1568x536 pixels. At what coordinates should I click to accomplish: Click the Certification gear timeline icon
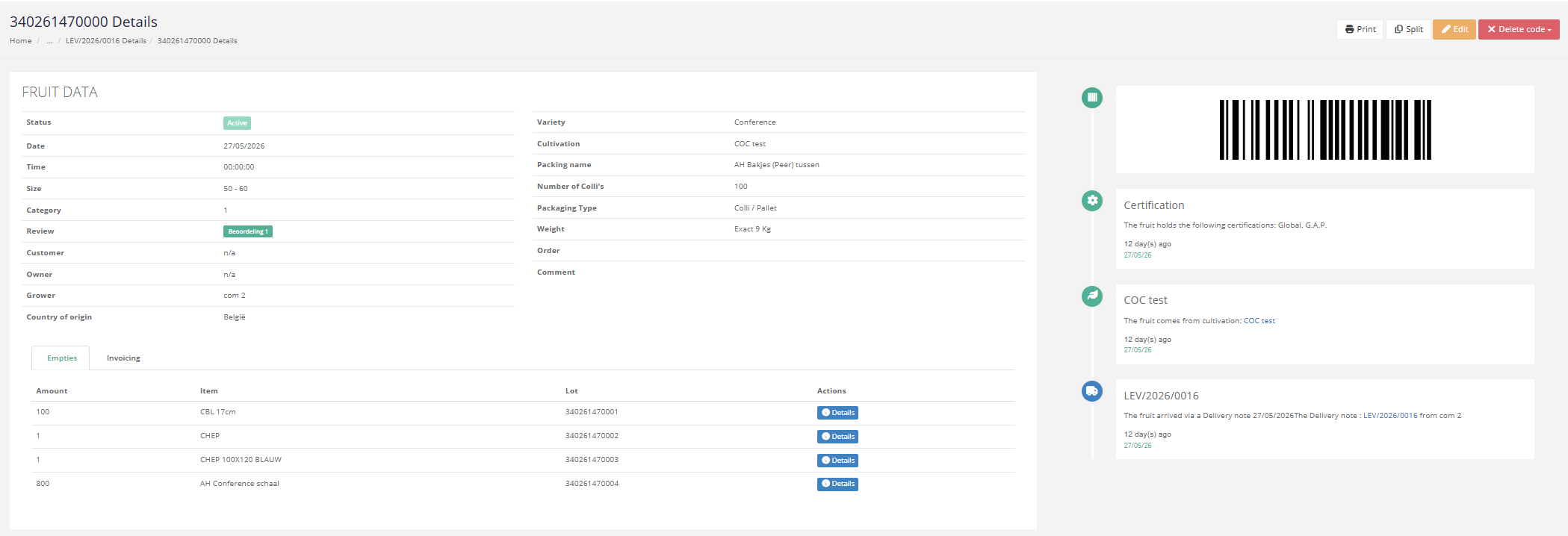(x=1092, y=200)
